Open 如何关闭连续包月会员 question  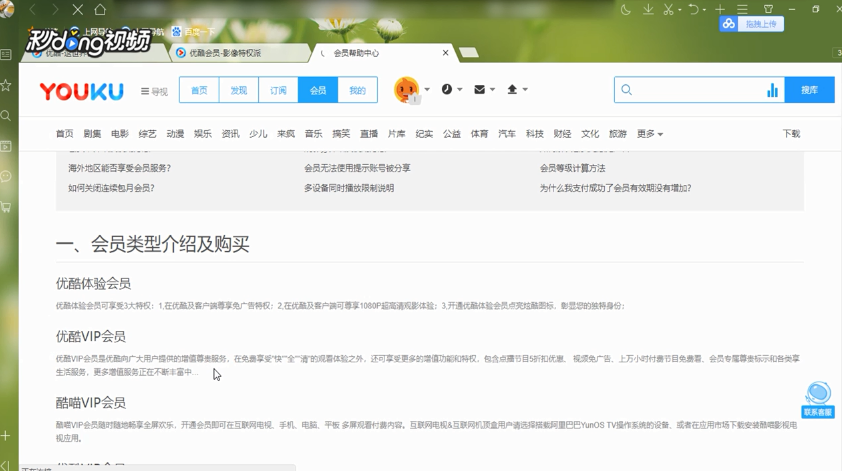[x=111, y=188]
